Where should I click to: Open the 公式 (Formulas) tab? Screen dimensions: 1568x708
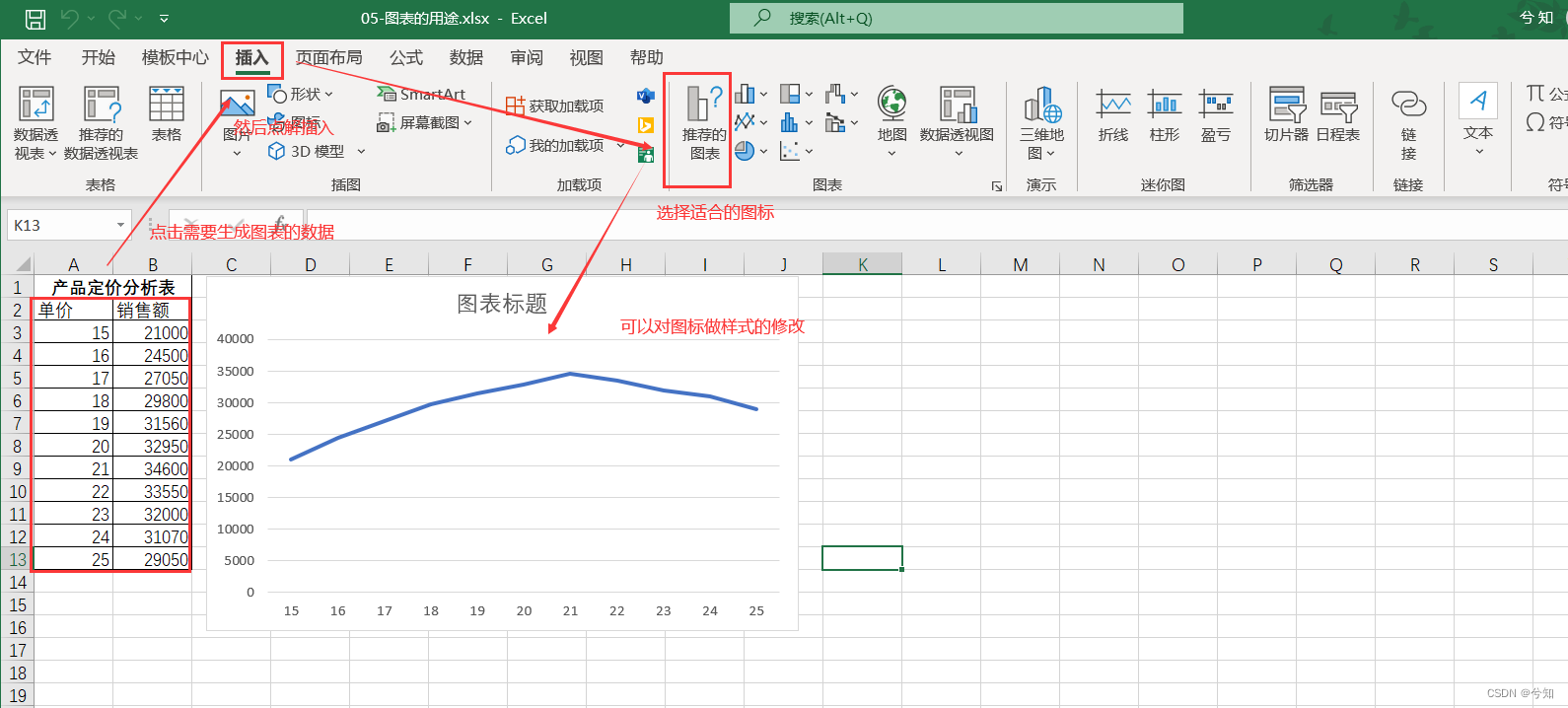405,57
